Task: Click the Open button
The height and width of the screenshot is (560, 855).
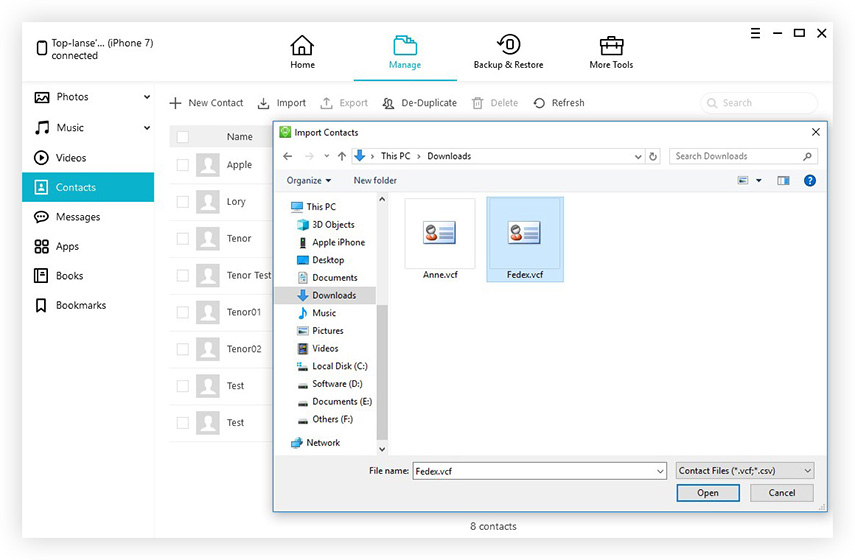Action: (x=708, y=493)
